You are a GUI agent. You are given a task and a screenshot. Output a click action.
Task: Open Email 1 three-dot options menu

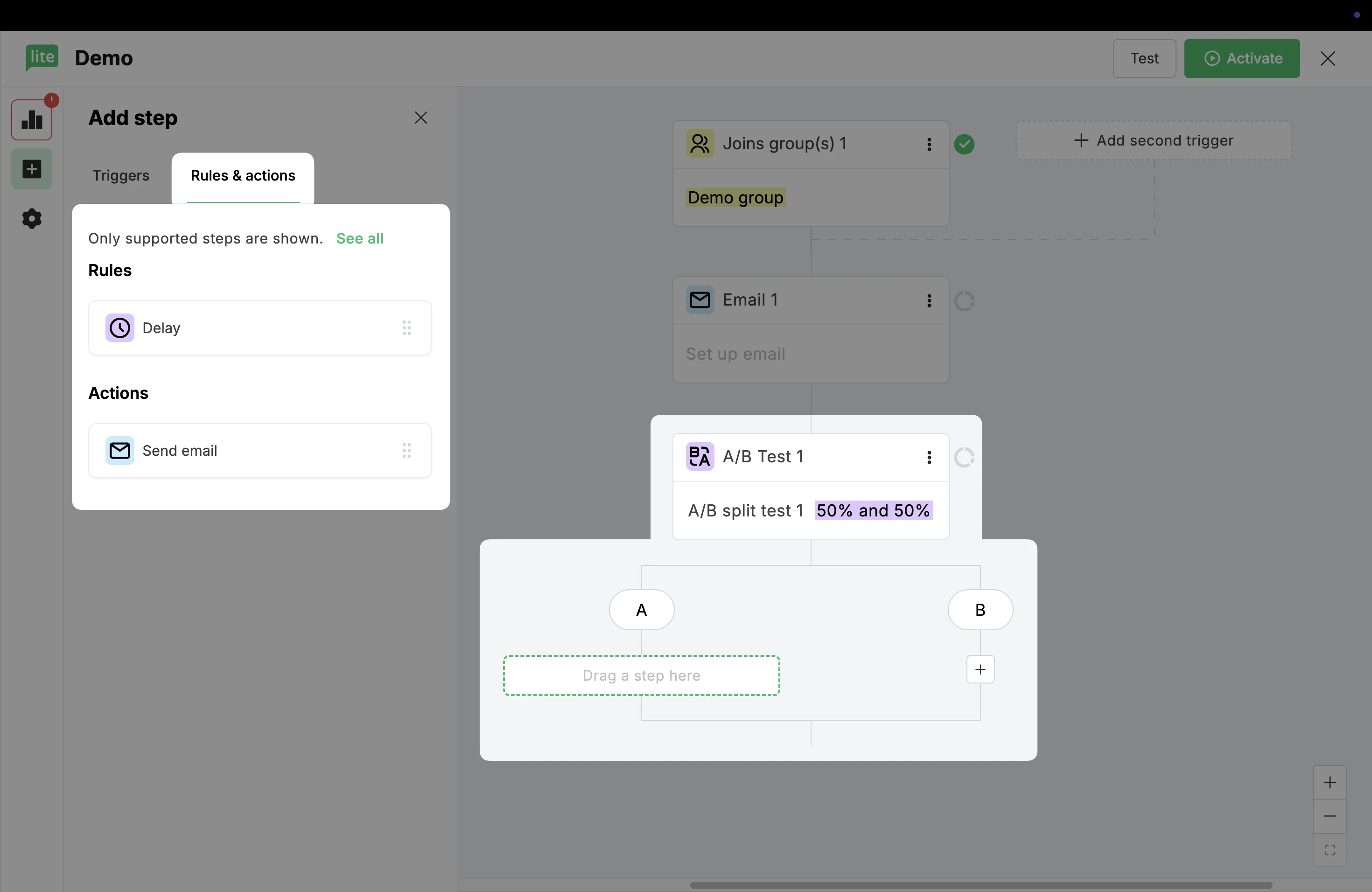(929, 301)
